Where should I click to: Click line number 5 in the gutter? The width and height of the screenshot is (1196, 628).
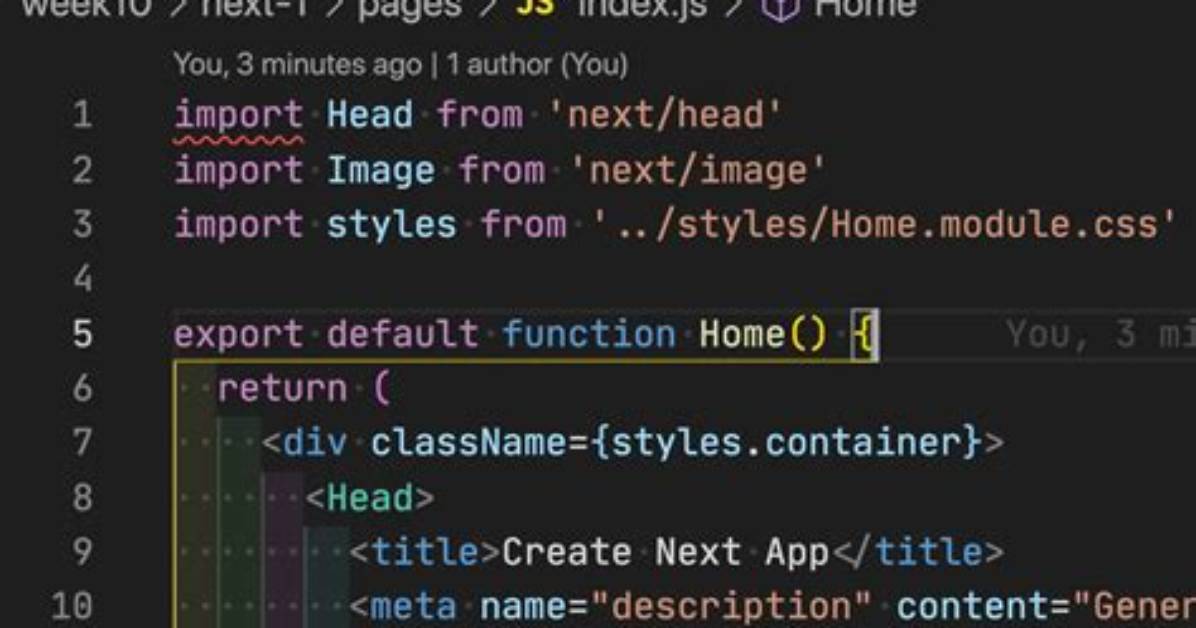click(82, 334)
